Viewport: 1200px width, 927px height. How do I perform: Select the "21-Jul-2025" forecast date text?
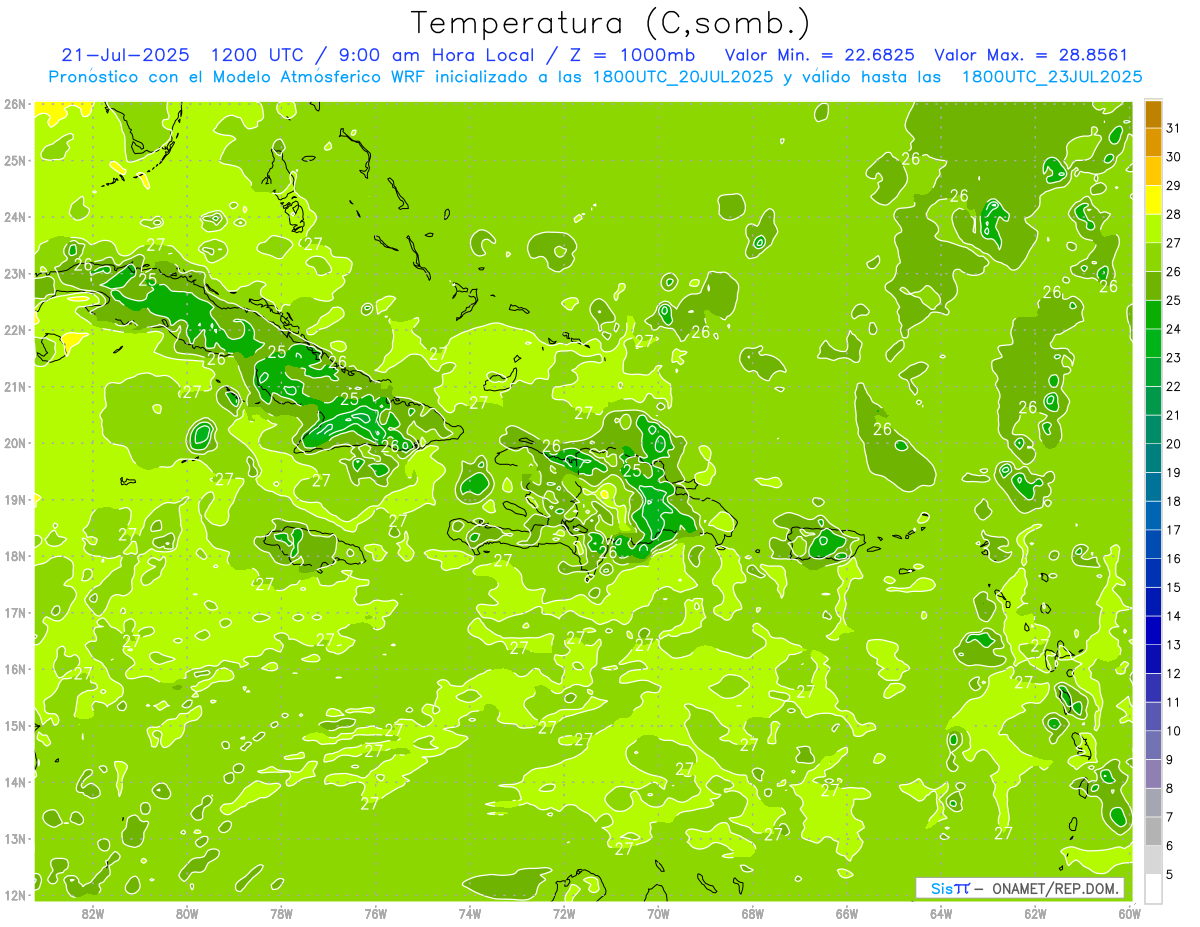click(x=125, y=55)
